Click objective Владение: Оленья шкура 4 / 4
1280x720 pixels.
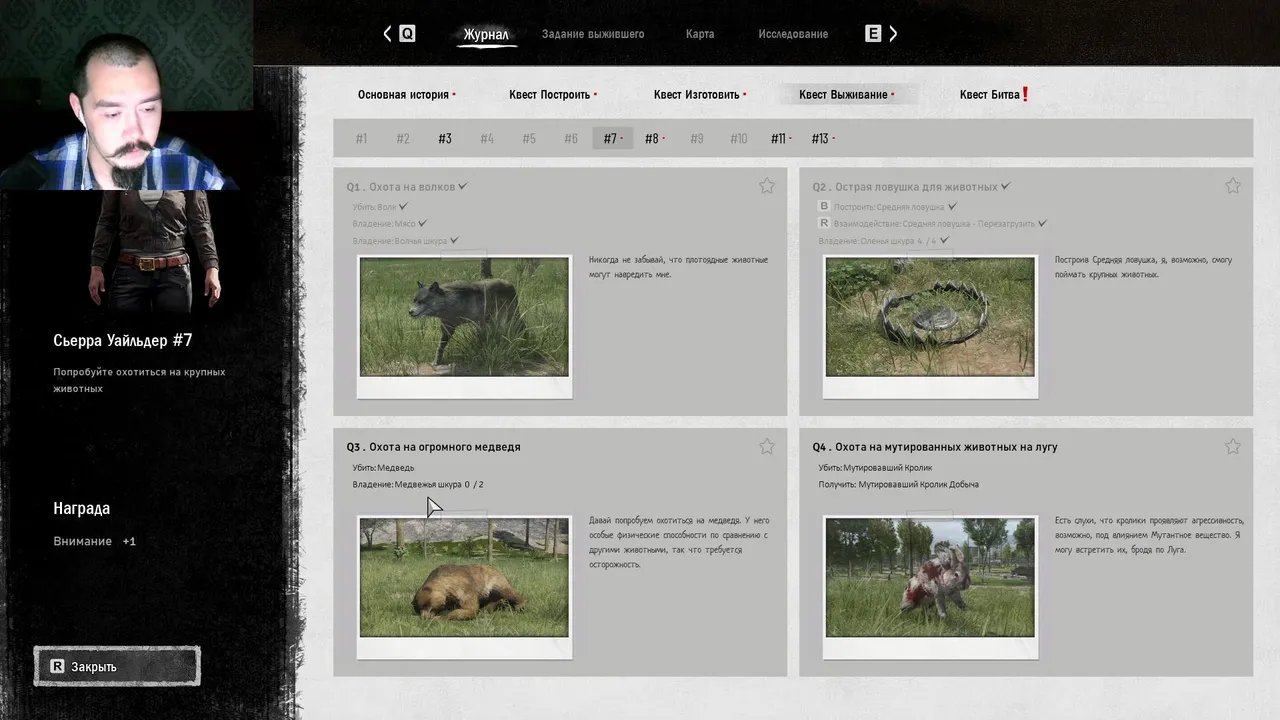click(x=877, y=241)
